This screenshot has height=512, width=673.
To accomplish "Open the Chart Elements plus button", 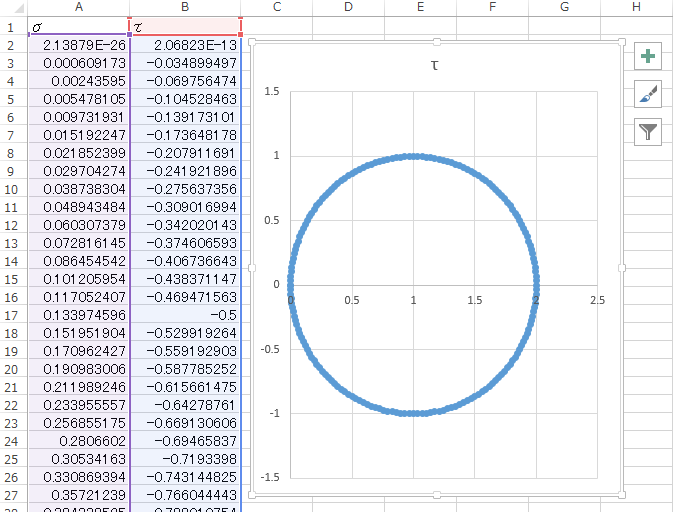I will point(648,56).
